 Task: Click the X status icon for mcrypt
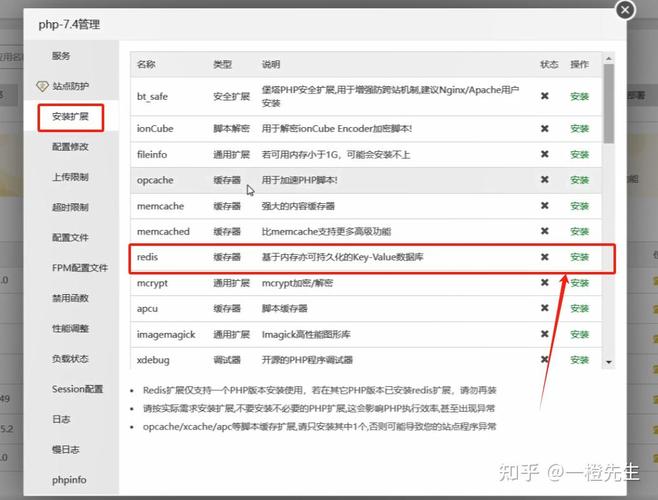pyautogui.click(x=545, y=283)
